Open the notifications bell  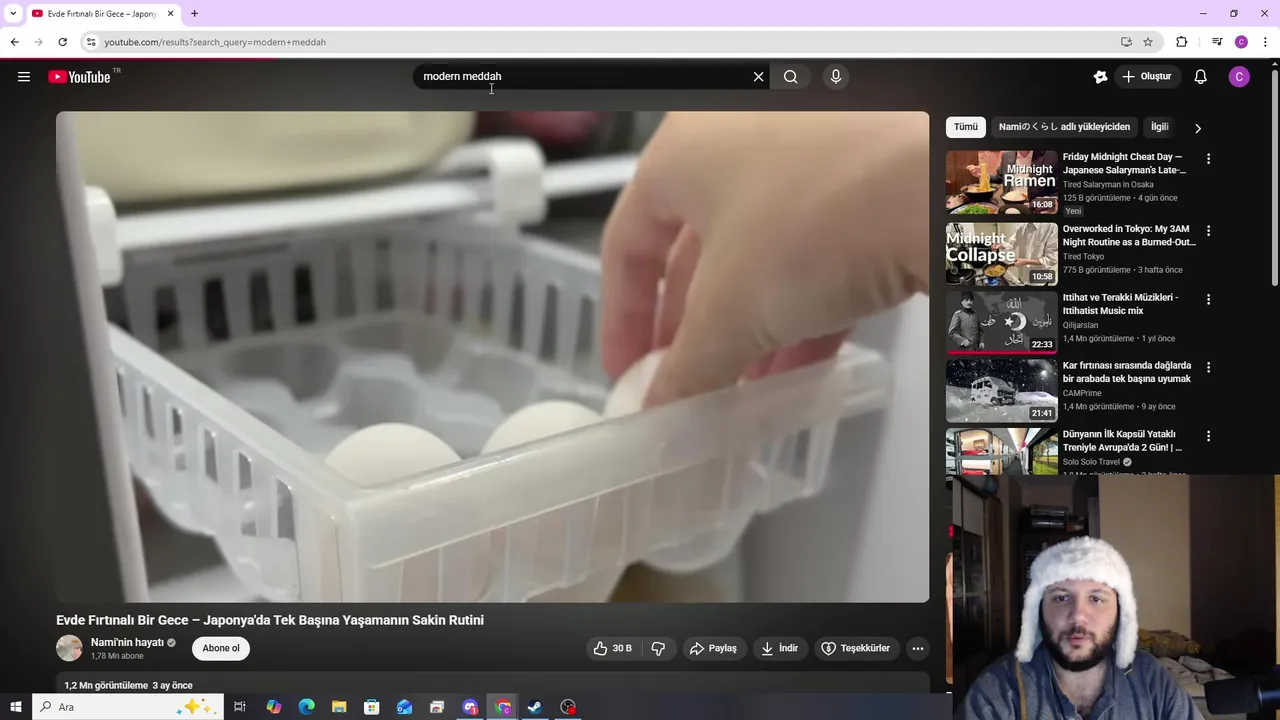click(1201, 77)
